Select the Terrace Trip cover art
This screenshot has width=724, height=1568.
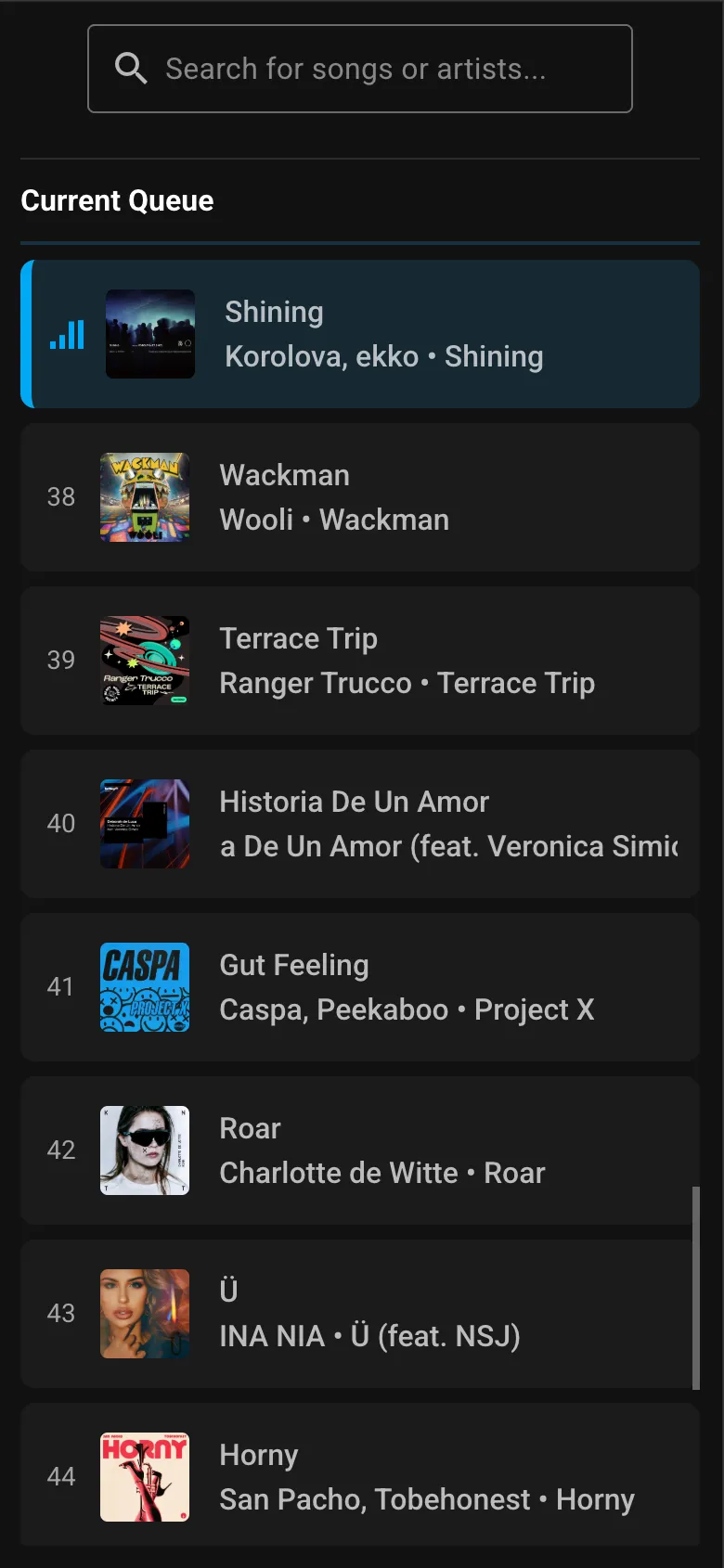[x=145, y=661]
